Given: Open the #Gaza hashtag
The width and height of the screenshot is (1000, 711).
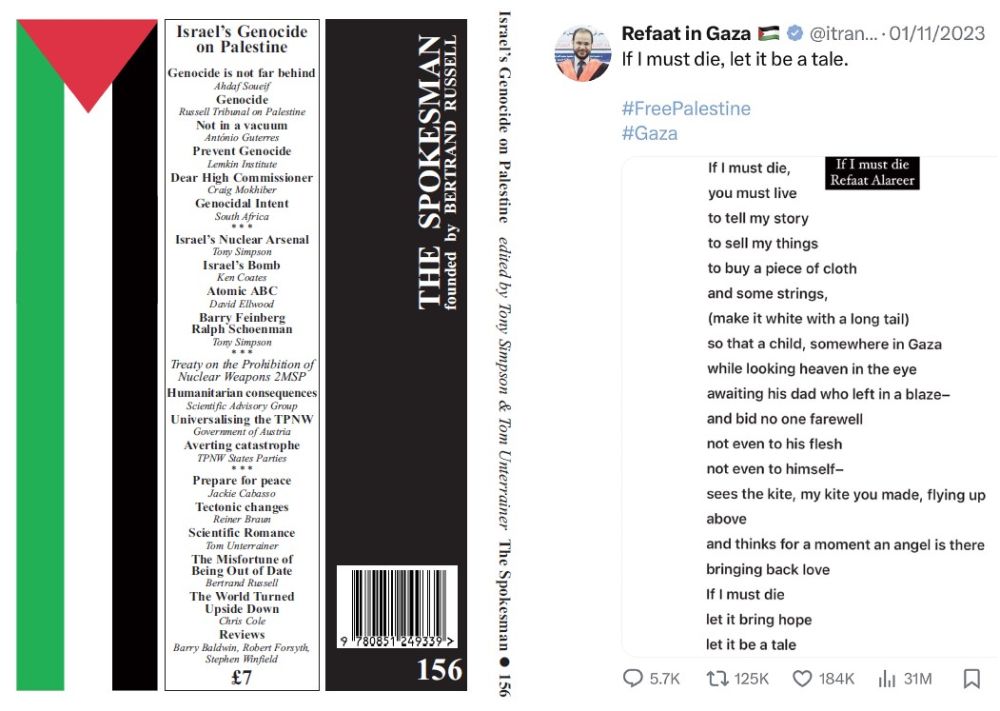Looking at the screenshot, I should point(649,133).
